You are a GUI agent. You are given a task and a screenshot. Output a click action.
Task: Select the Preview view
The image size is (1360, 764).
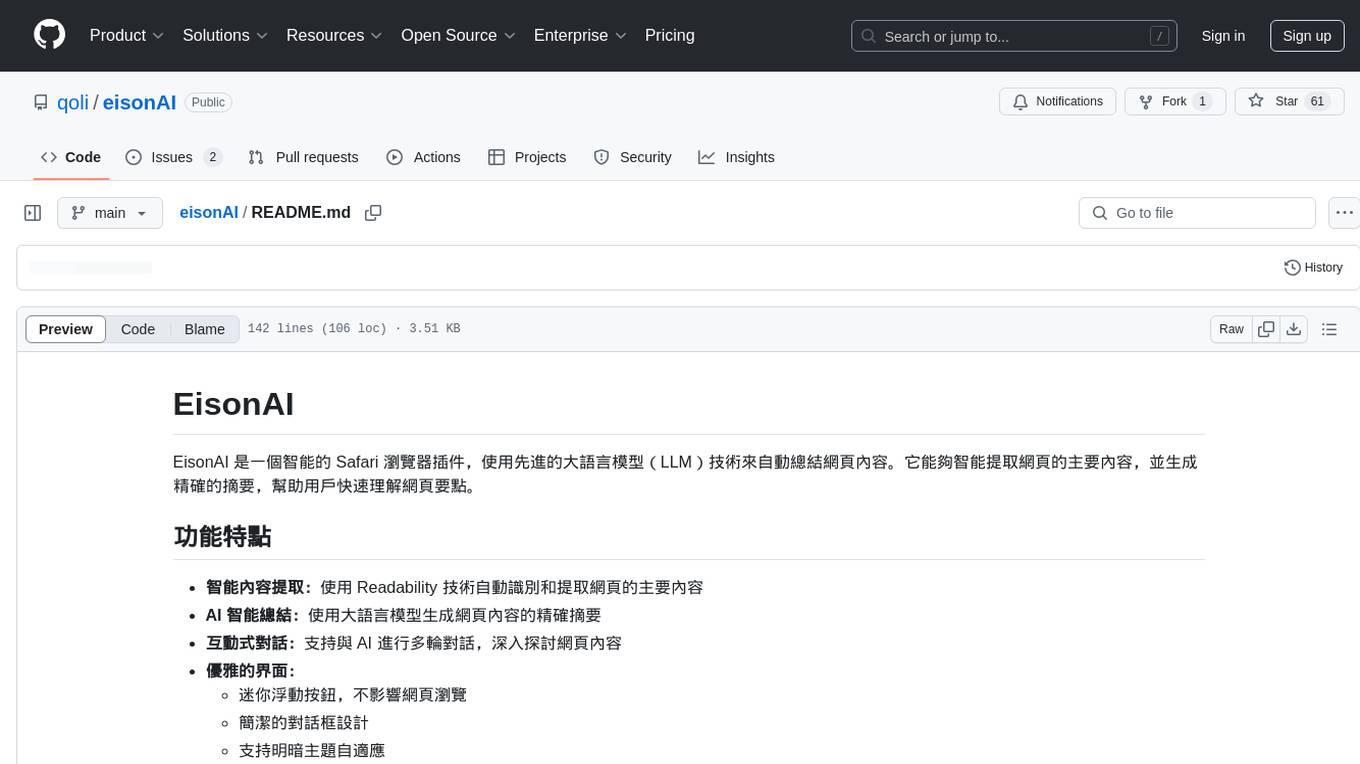click(66, 329)
